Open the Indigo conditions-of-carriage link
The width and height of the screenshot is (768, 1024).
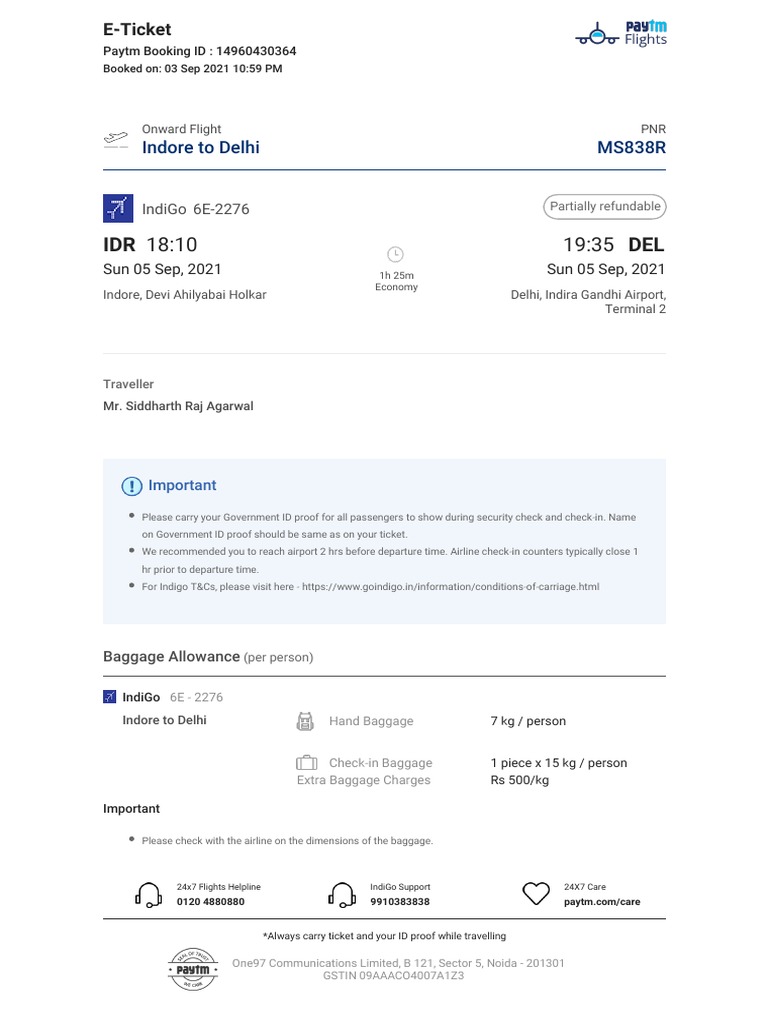pyautogui.click(x=450, y=587)
